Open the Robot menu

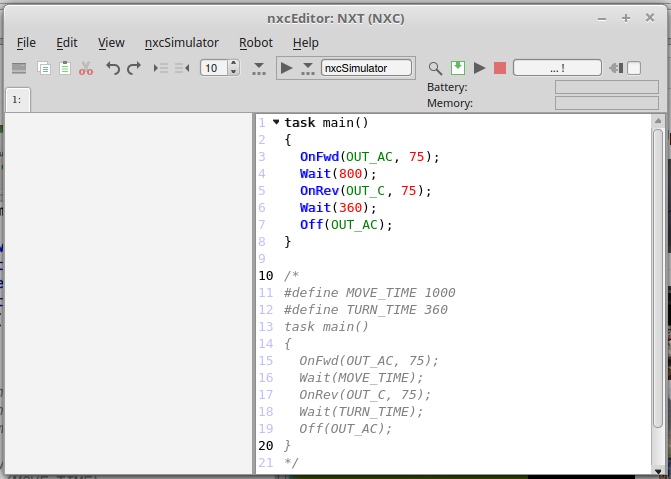point(255,43)
